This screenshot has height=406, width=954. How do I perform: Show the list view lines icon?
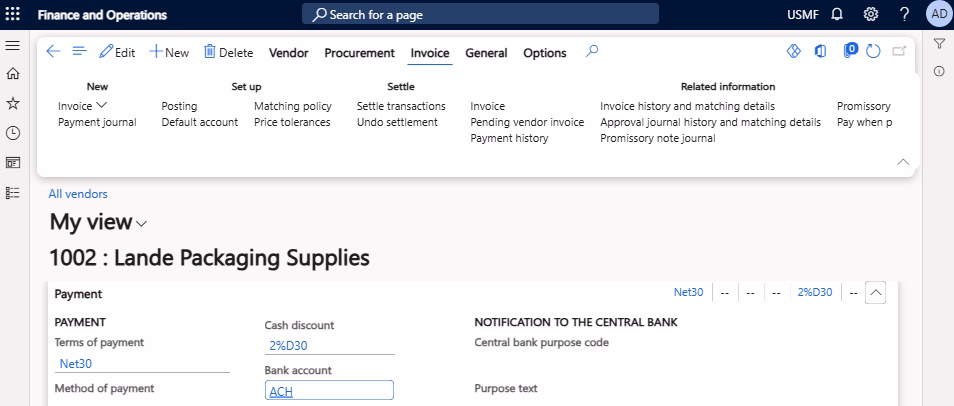pyautogui.click(x=80, y=52)
